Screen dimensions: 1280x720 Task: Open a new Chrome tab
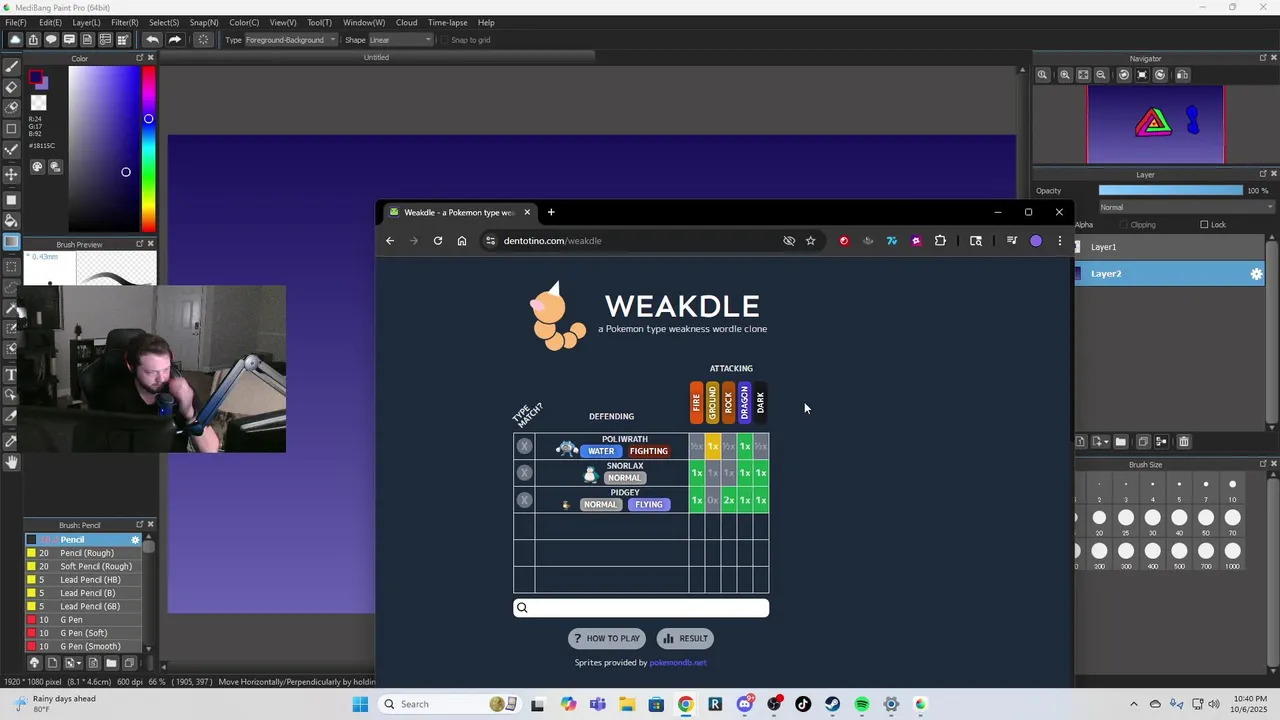(x=551, y=212)
